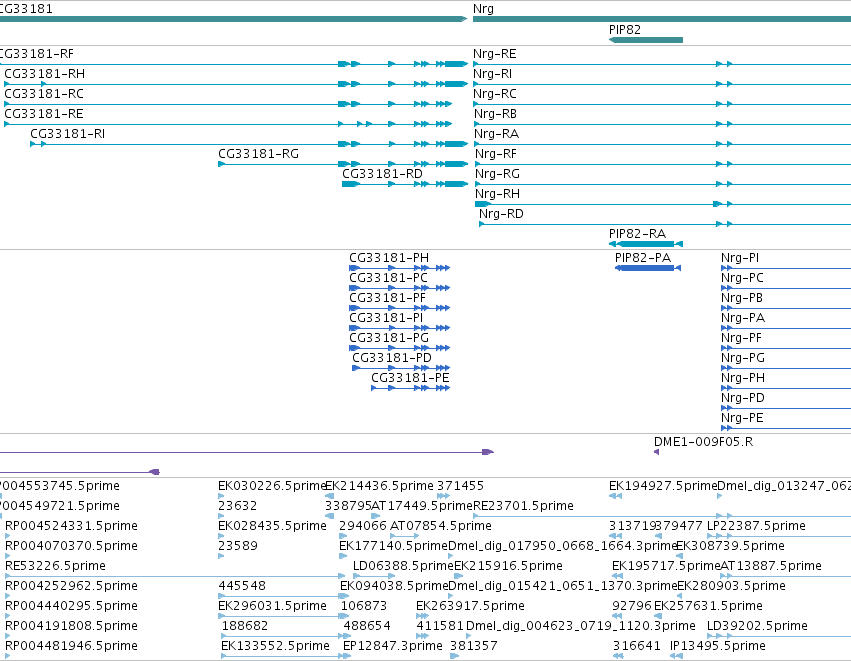Click the Nrg-RB transcript label

496,114
